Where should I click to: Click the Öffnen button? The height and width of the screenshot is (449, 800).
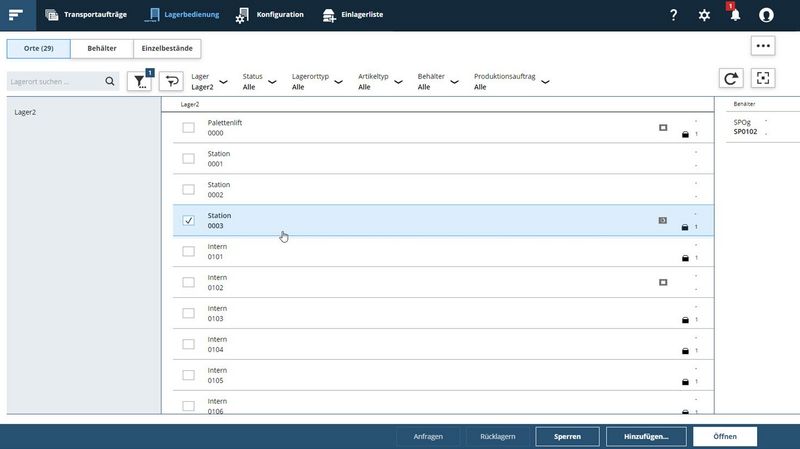(x=724, y=436)
